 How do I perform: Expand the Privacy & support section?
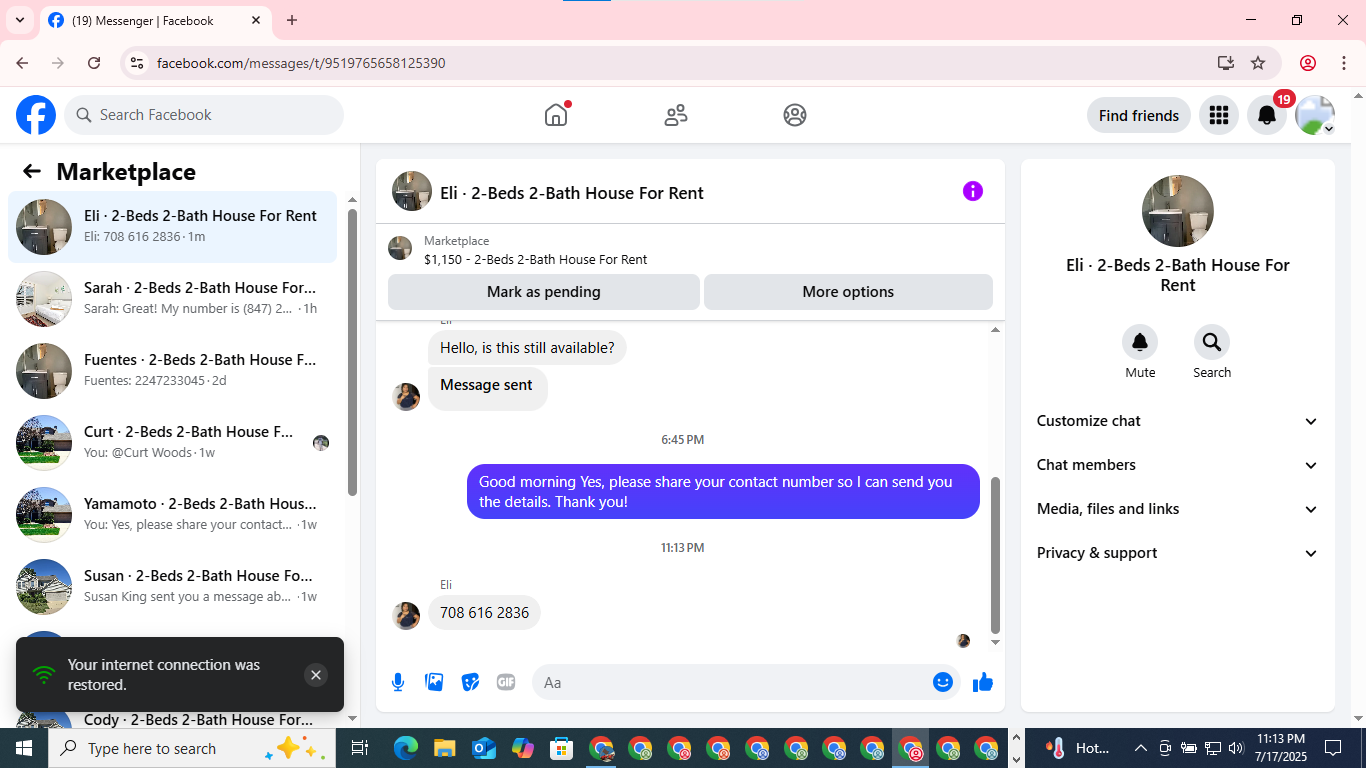tap(1178, 553)
